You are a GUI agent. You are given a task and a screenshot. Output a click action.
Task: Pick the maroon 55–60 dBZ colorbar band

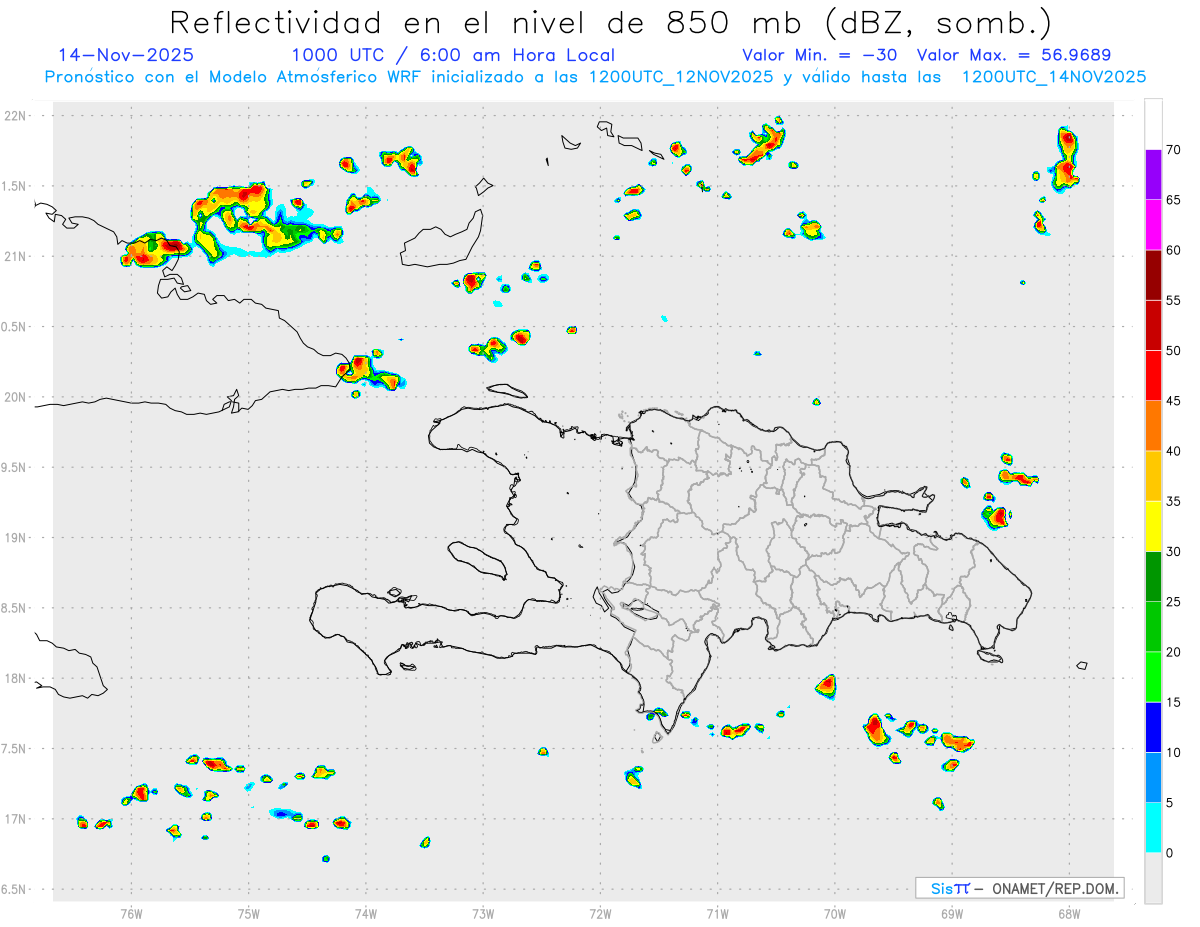click(x=1153, y=275)
